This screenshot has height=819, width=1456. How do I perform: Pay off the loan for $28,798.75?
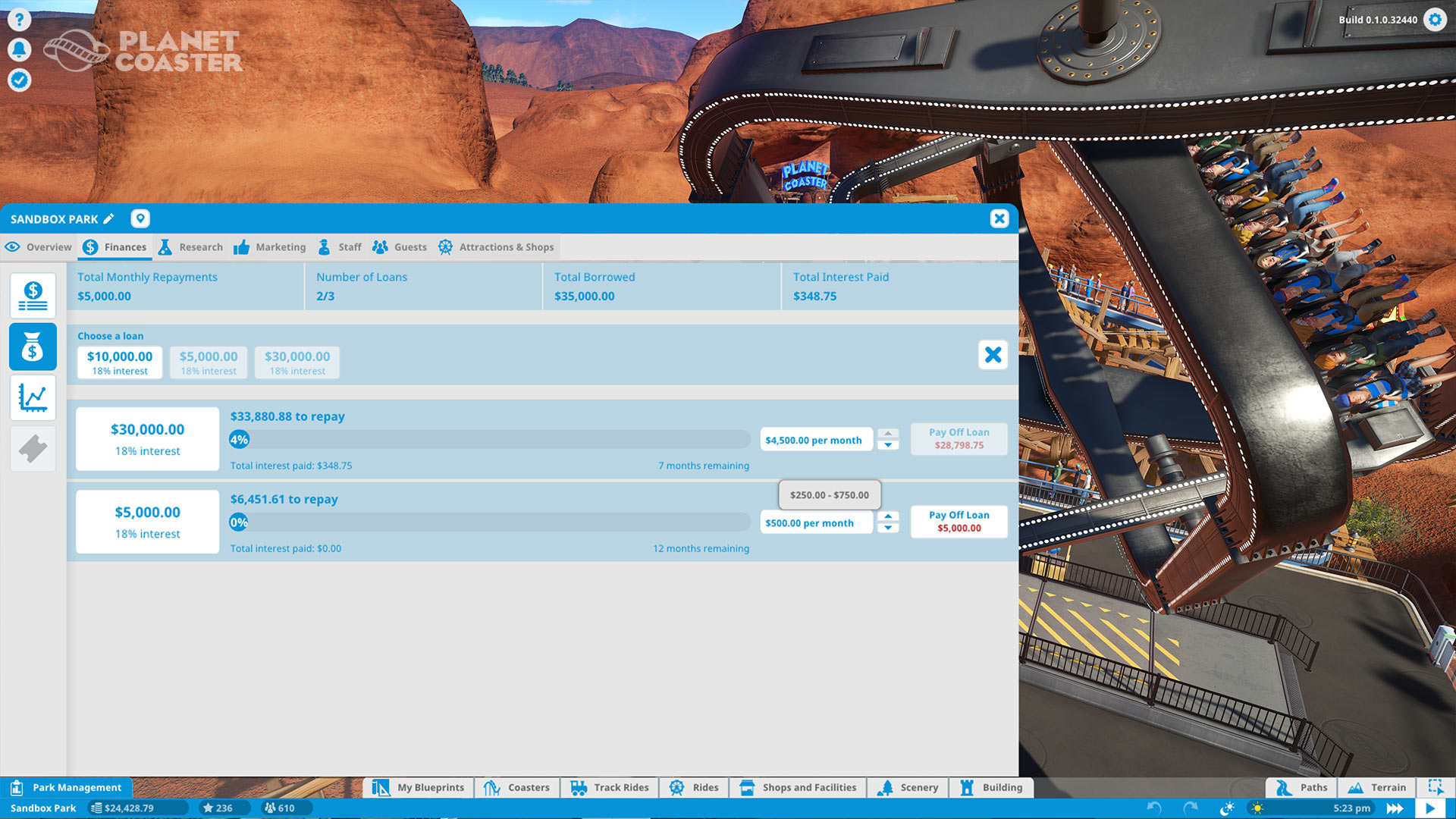coord(959,439)
